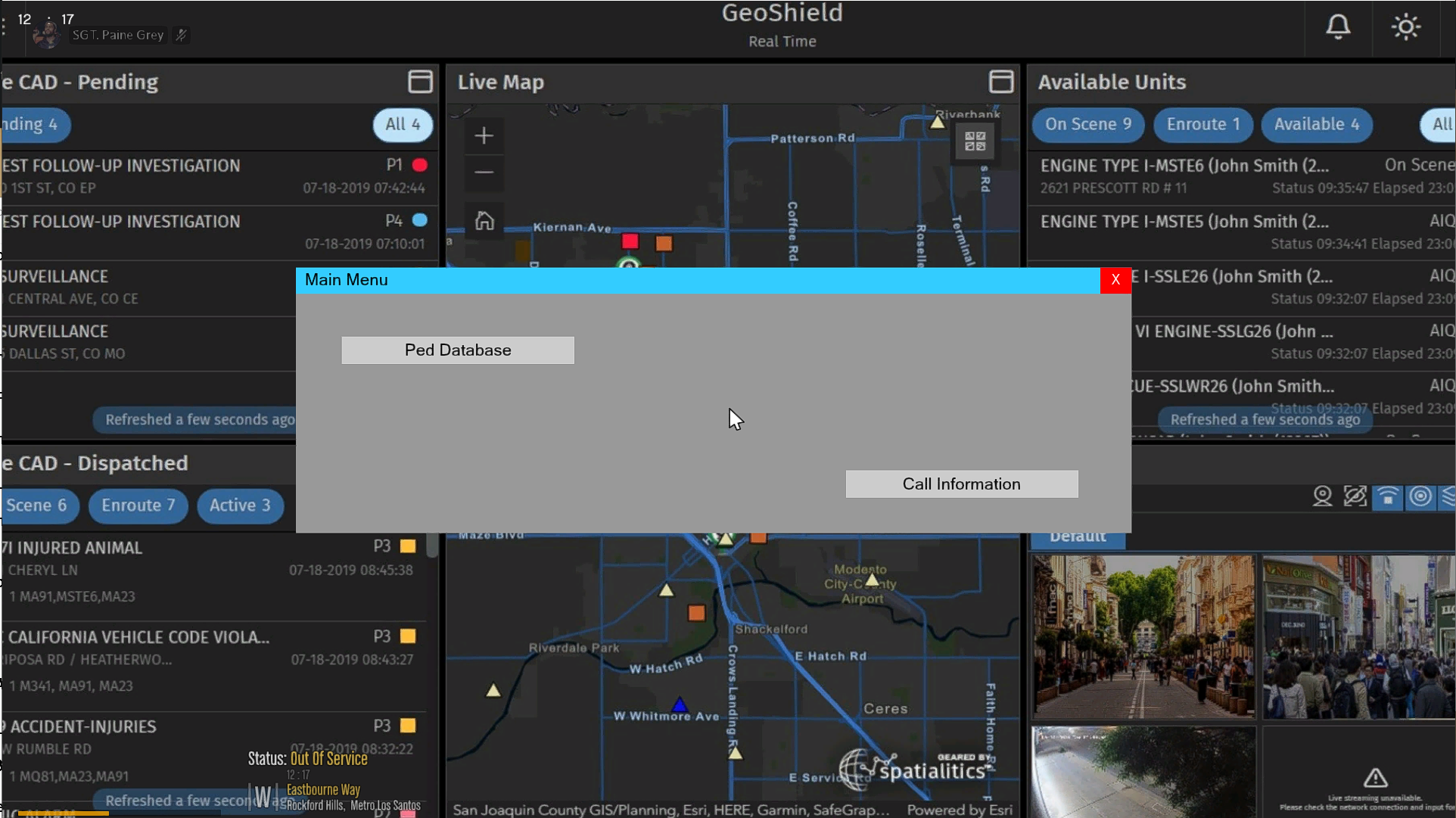Click the concentric circles target icon
Image resolution: width=1456 pixels, height=818 pixels.
pos(1420,496)
